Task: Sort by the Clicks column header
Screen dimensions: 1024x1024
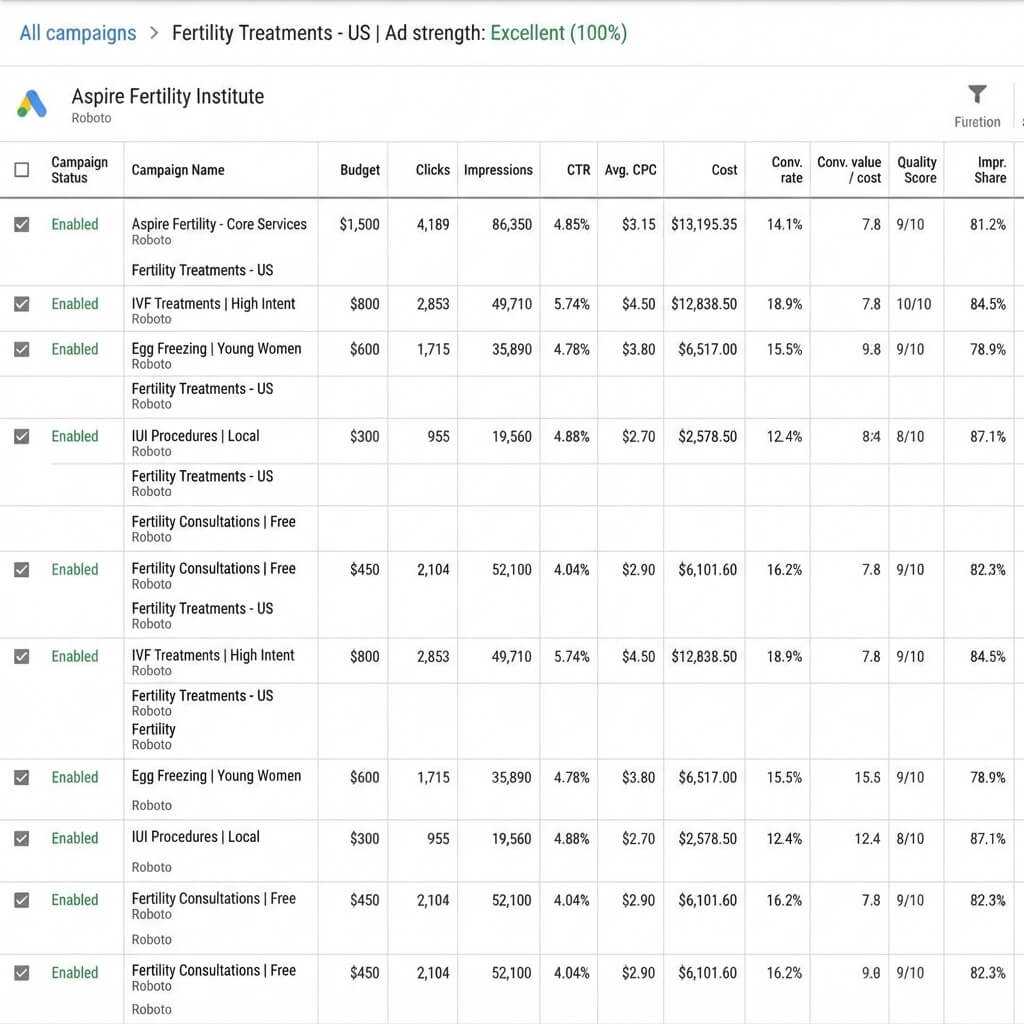Action: point(432,170)
